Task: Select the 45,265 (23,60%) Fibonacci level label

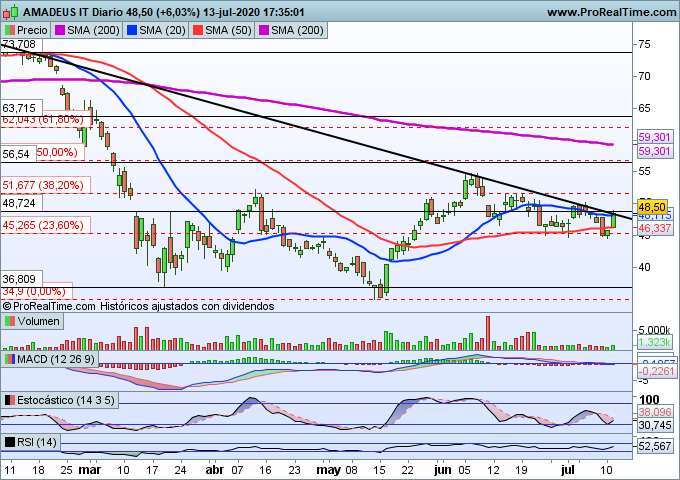Action: click(42, 225)
